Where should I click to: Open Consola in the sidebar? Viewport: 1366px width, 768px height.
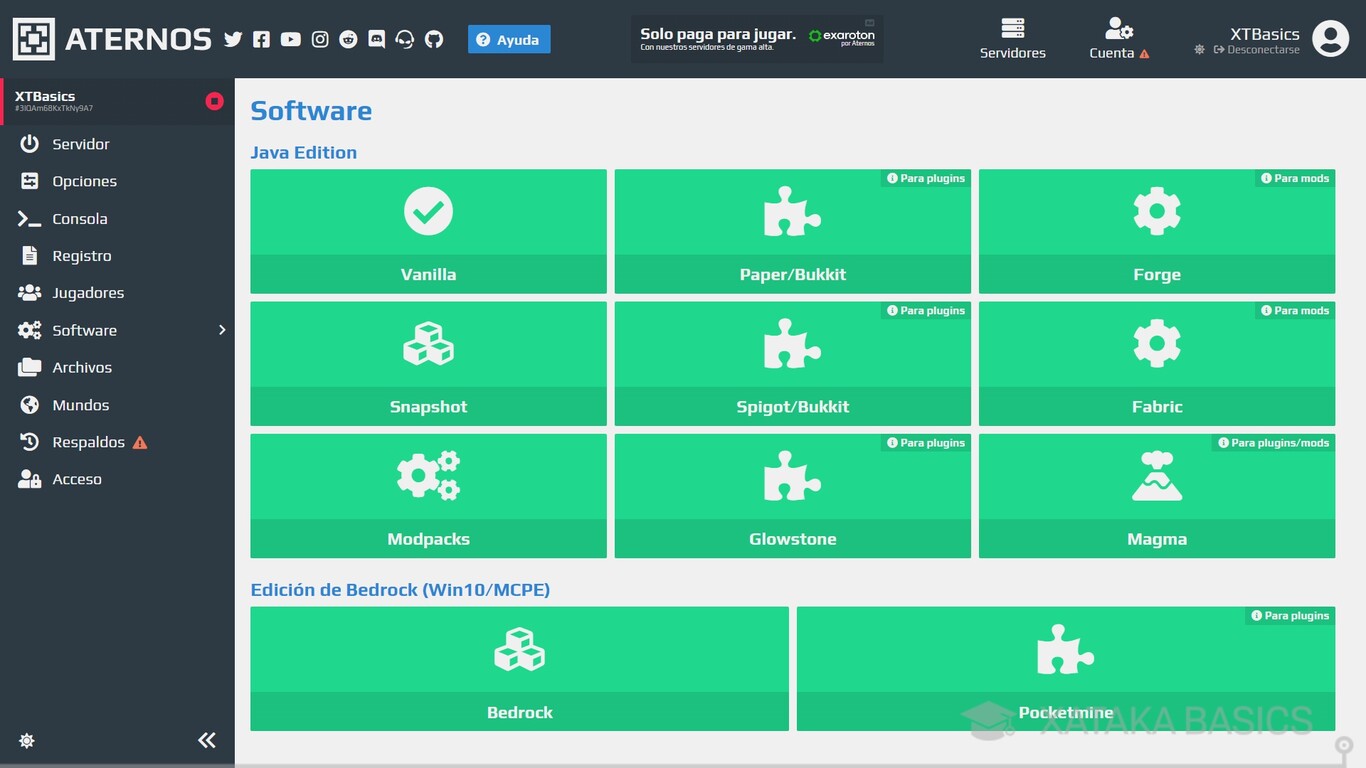coord(79,219)
